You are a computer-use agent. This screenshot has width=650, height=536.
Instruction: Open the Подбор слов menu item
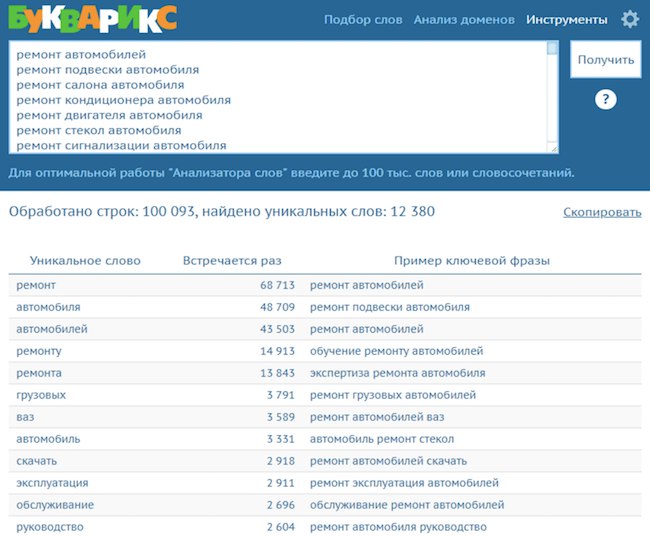tap(363, 20)
